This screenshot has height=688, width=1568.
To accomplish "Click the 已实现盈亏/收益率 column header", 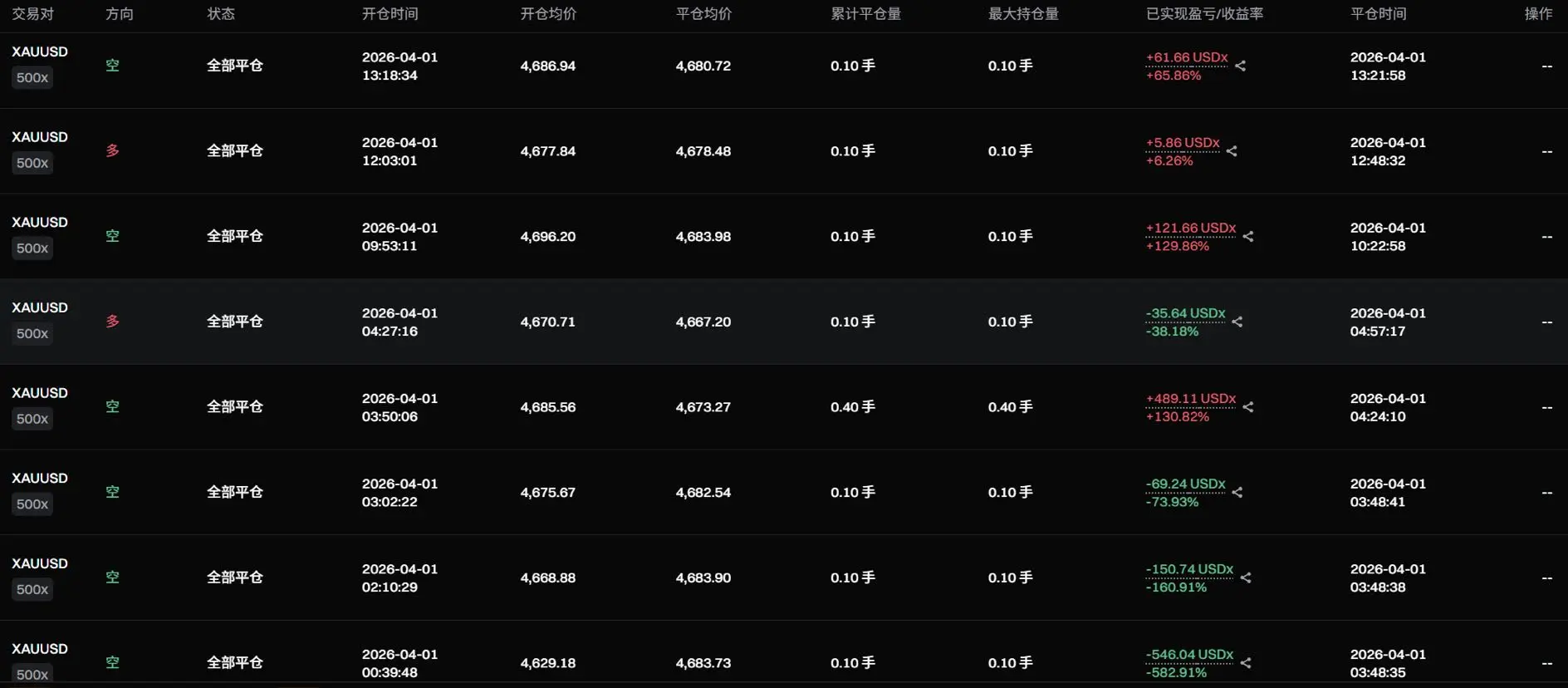I will point(1203,14).
